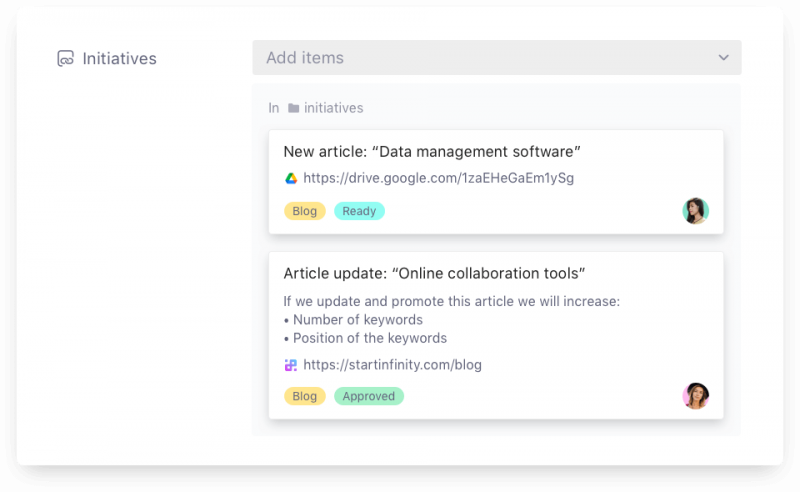Viewport: 800px width, 492px height.
Task: Open the startinfinity.com/blog link
Action: [392, 365]
